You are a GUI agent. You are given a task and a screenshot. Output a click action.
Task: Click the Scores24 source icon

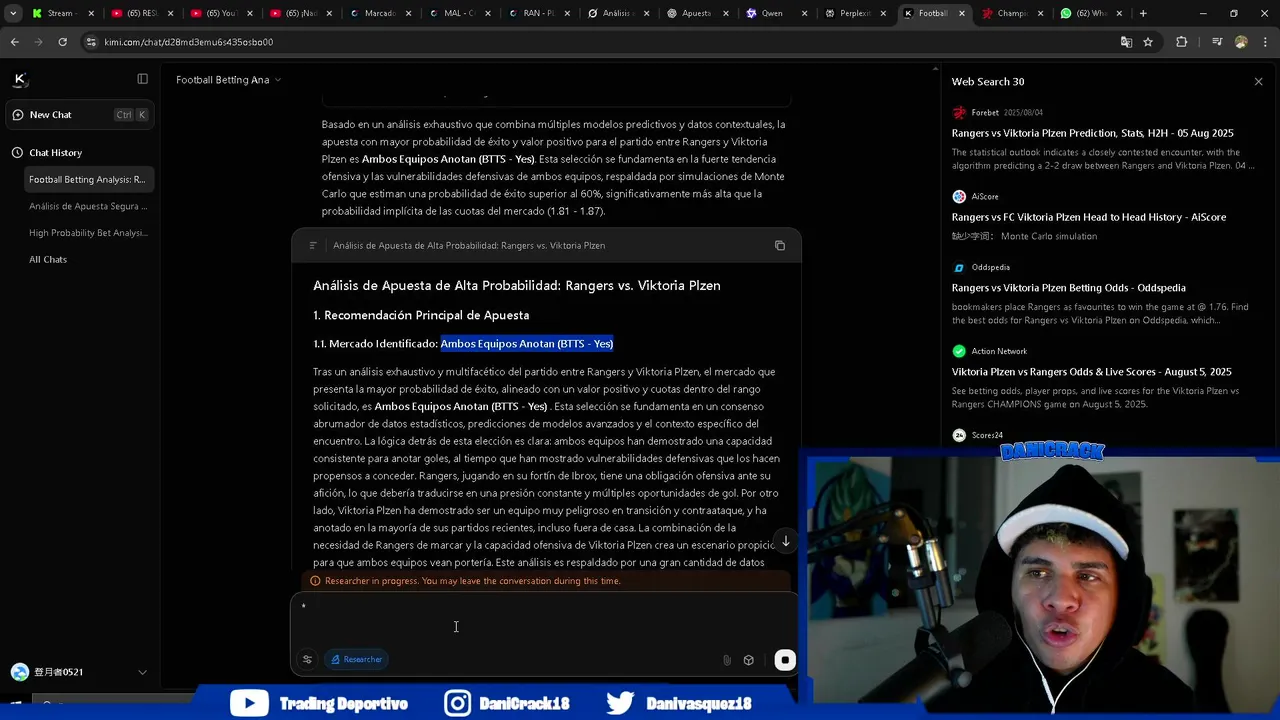tap(959, 435)
